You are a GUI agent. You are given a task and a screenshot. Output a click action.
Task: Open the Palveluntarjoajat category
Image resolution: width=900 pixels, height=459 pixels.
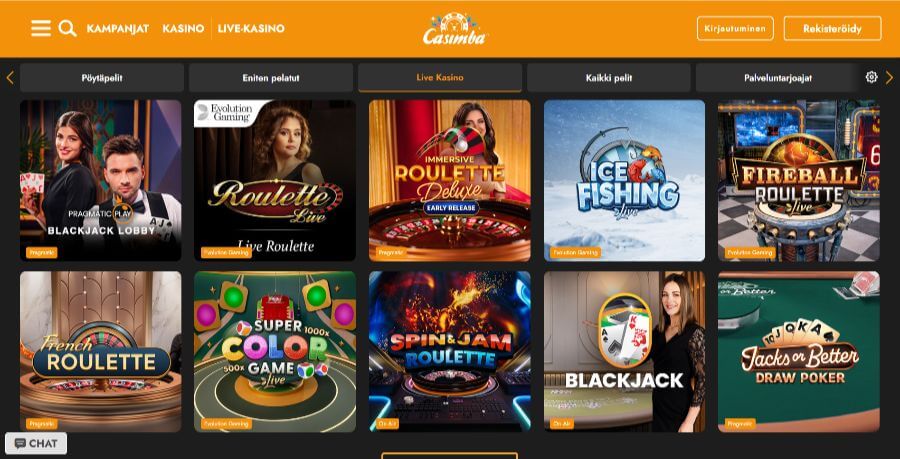(x=778, y=77)
